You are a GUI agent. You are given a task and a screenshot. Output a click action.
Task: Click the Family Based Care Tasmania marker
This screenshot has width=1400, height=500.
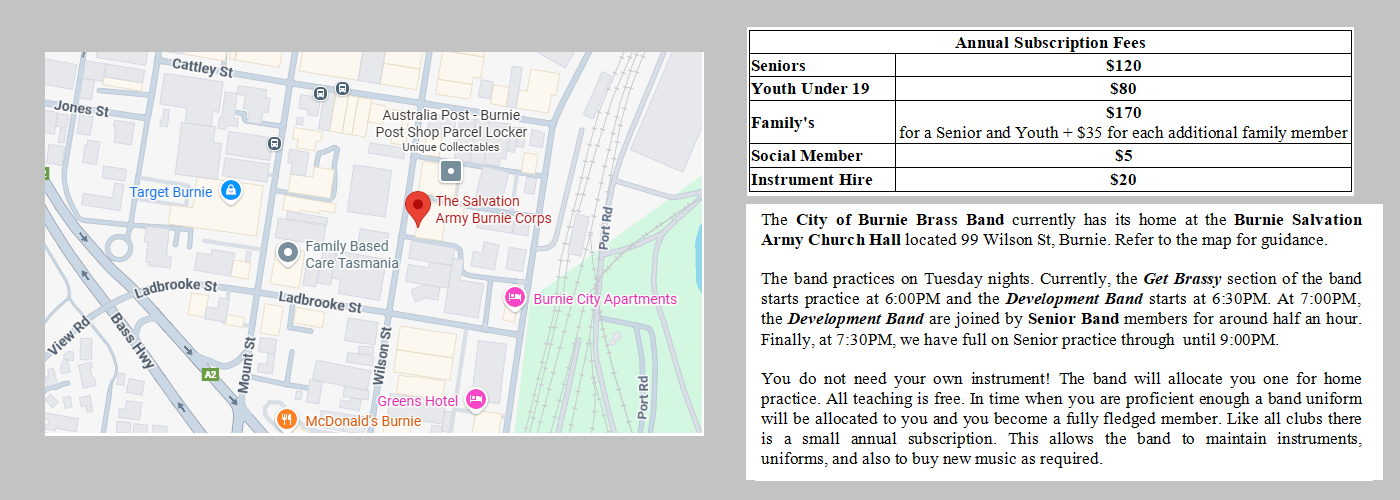288,253
